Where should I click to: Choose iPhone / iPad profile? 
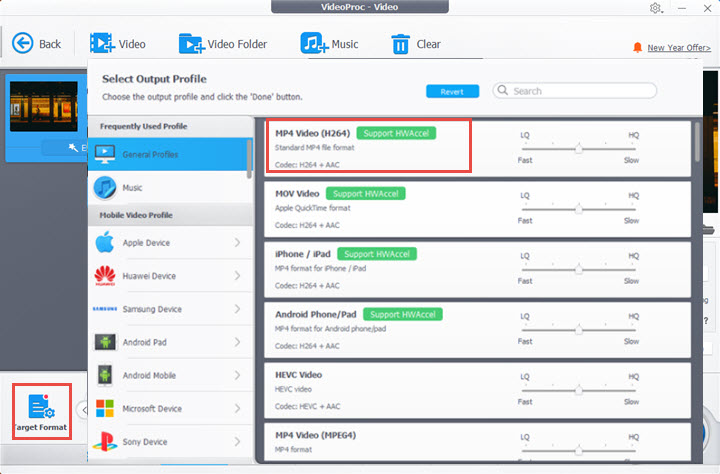[478, 270]
